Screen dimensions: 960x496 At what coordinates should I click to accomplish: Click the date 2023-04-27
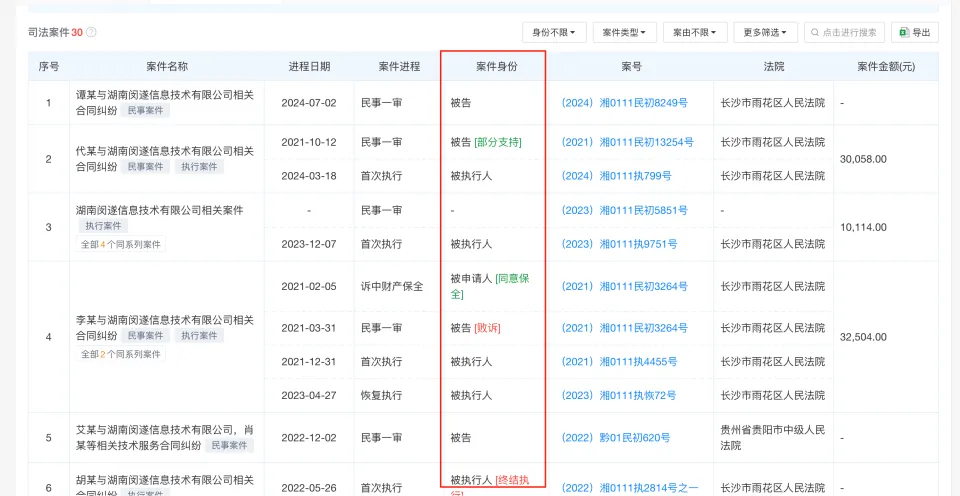(309, 395)
